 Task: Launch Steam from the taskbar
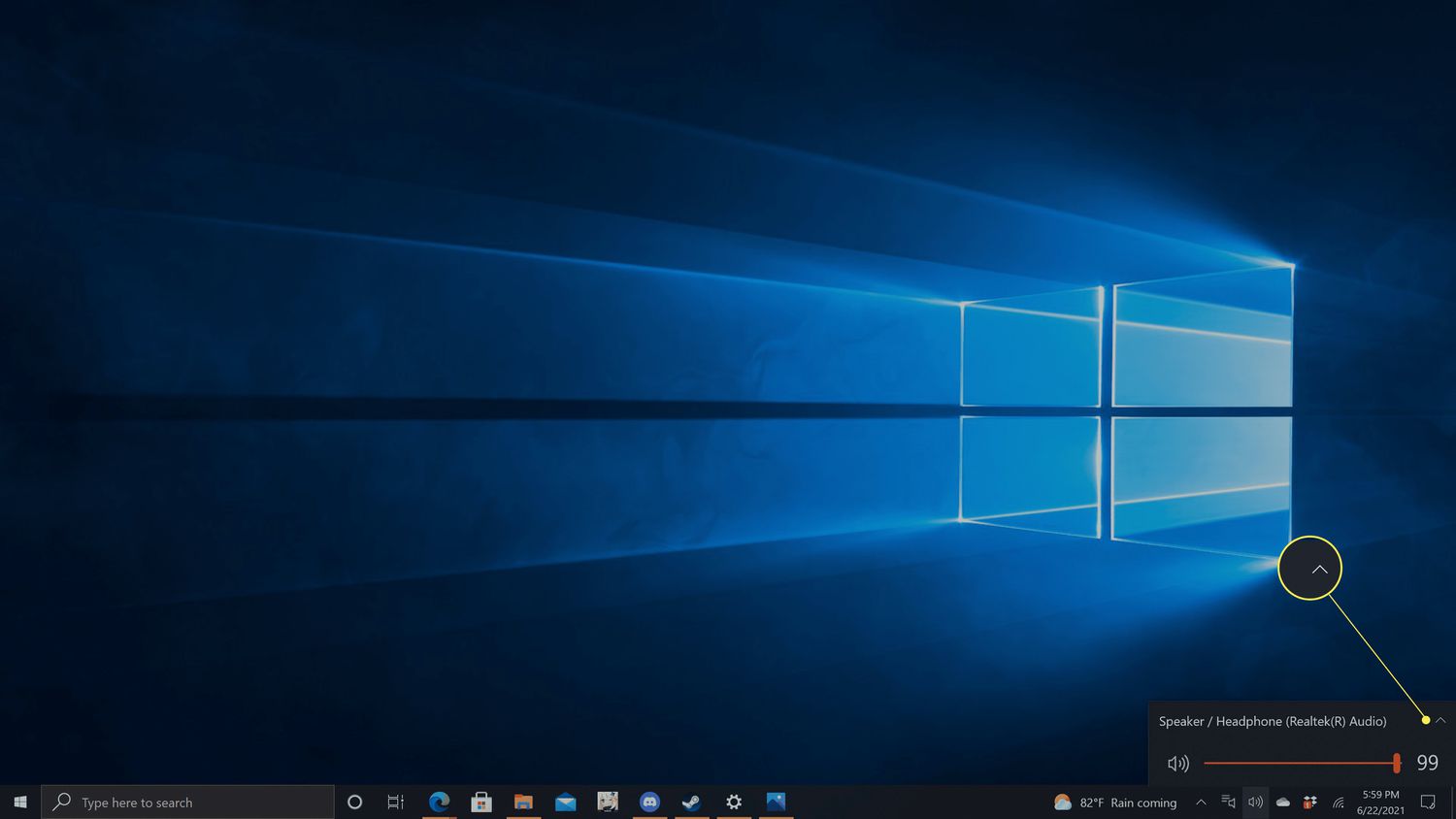coord(691,802)
